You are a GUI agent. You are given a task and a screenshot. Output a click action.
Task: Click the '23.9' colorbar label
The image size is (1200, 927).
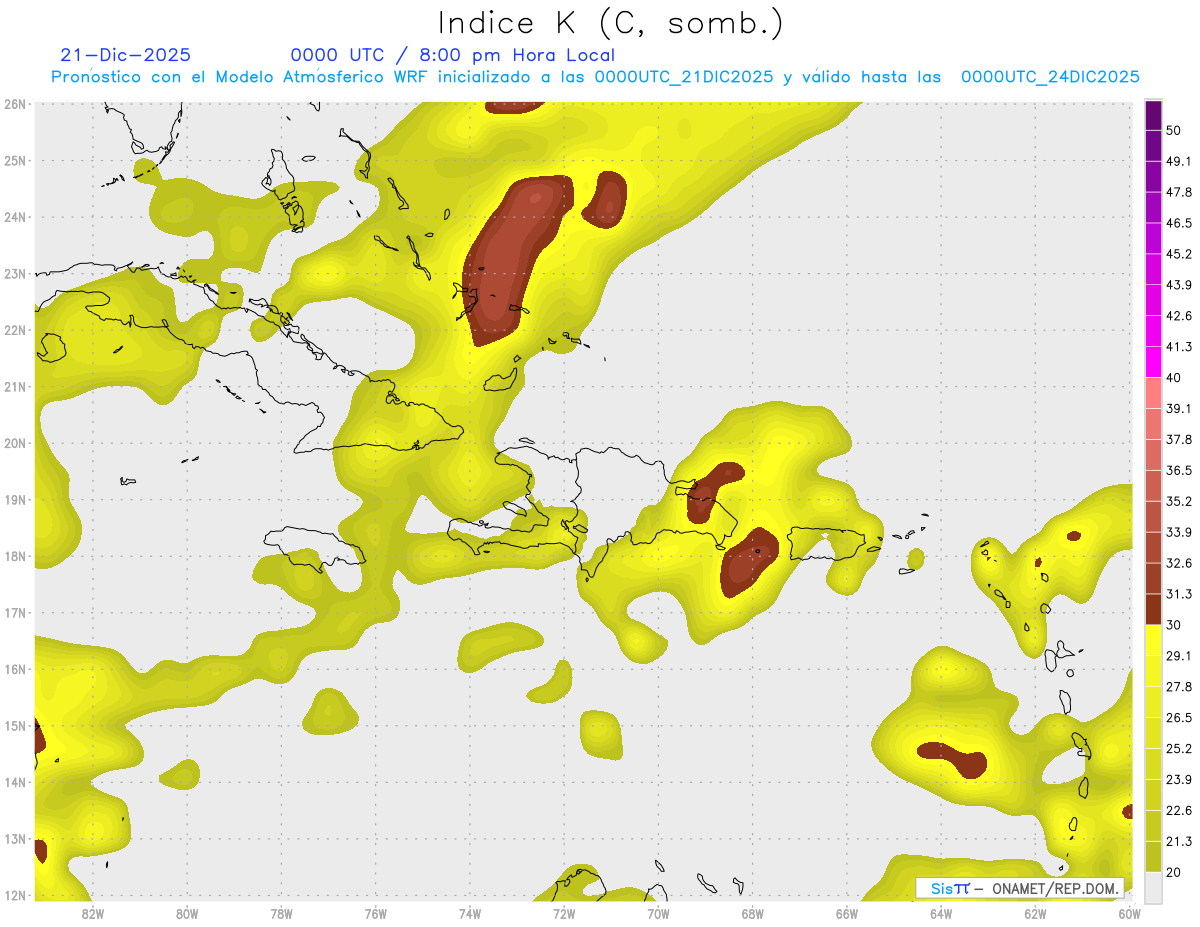(x=1179, y=780)
